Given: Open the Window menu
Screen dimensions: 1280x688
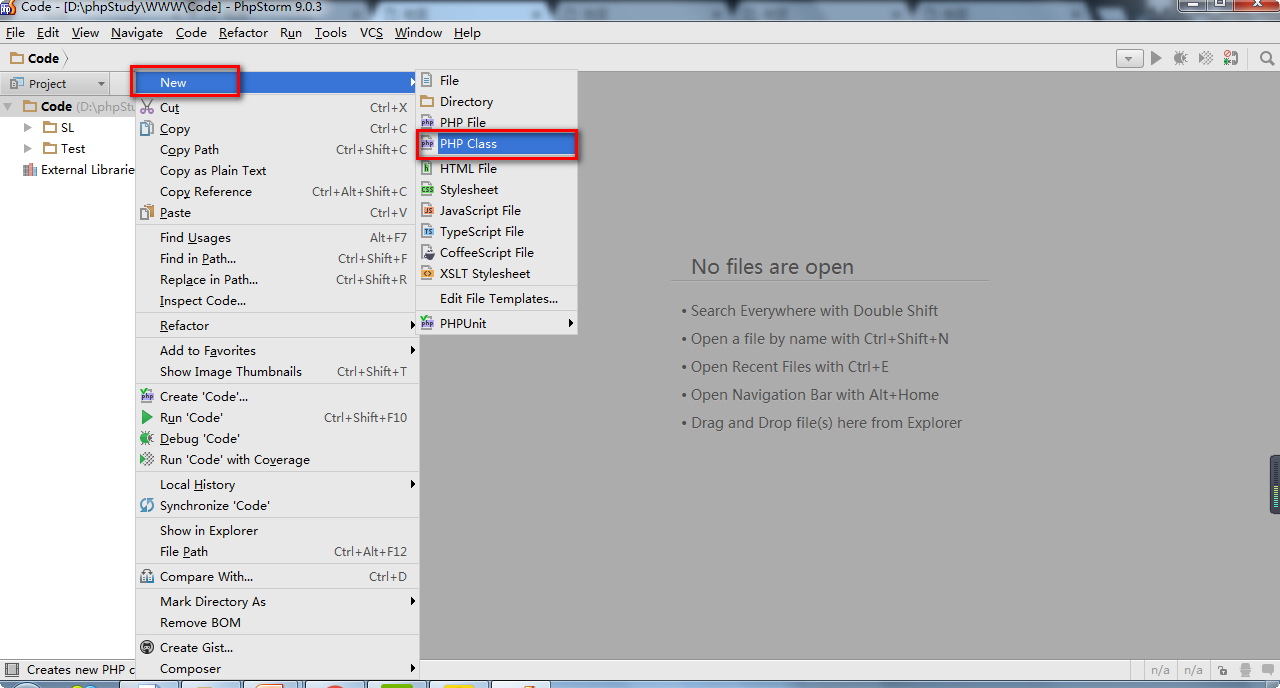Looking at the screenshot, I should point(418,32).
